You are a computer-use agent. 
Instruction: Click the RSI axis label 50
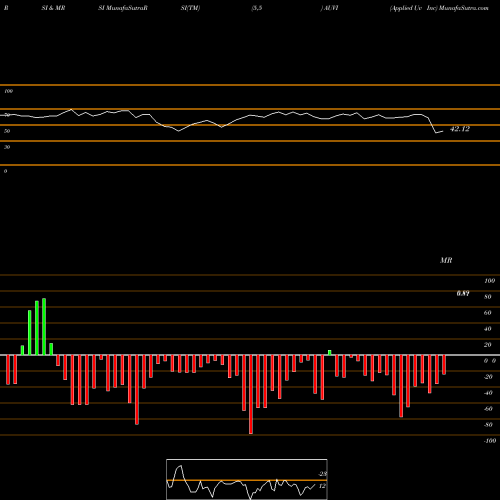[7, 131]
